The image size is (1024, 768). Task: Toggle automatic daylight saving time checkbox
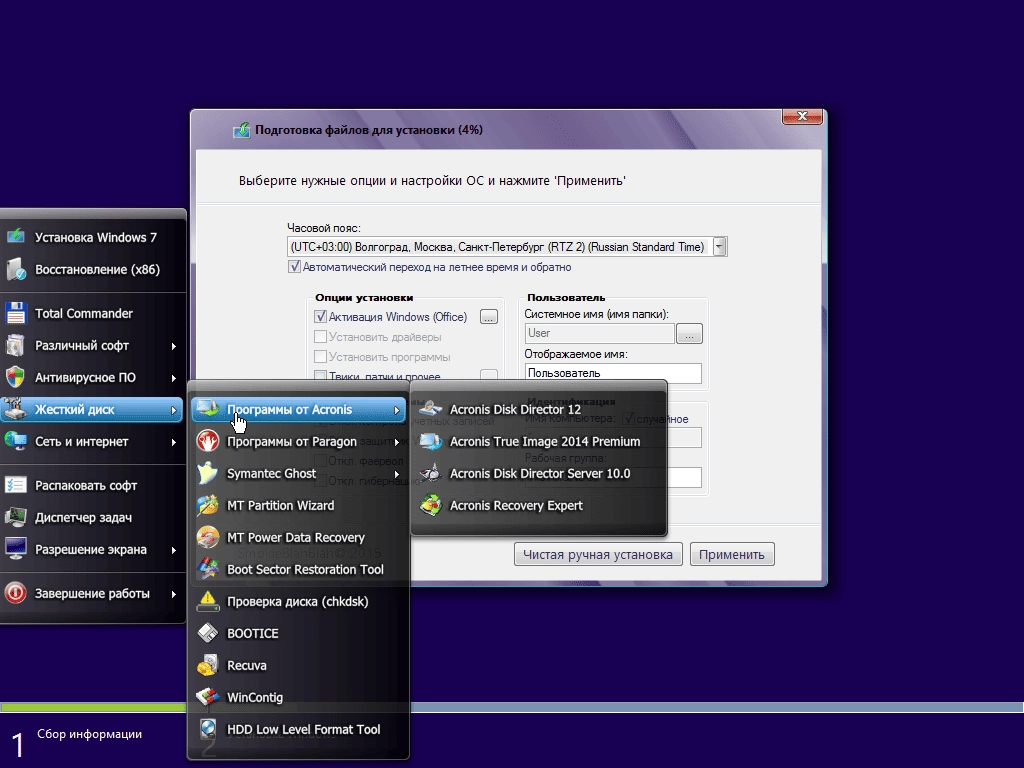tap(295, 266)
